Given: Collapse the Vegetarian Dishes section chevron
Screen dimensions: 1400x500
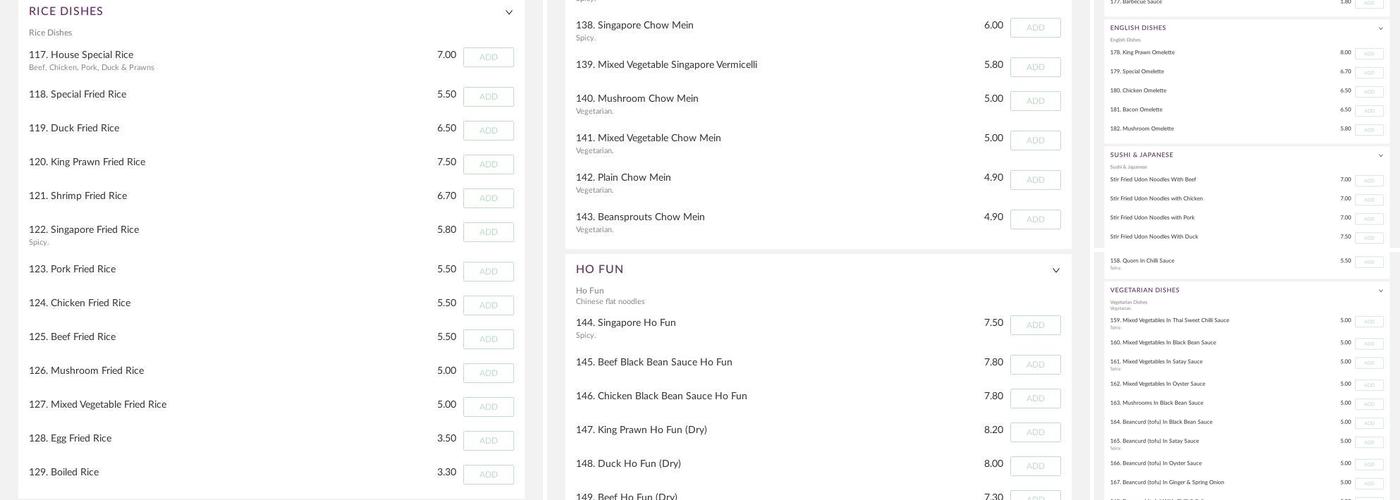Looking at the screenshot, I should [x=1381, y=291].
